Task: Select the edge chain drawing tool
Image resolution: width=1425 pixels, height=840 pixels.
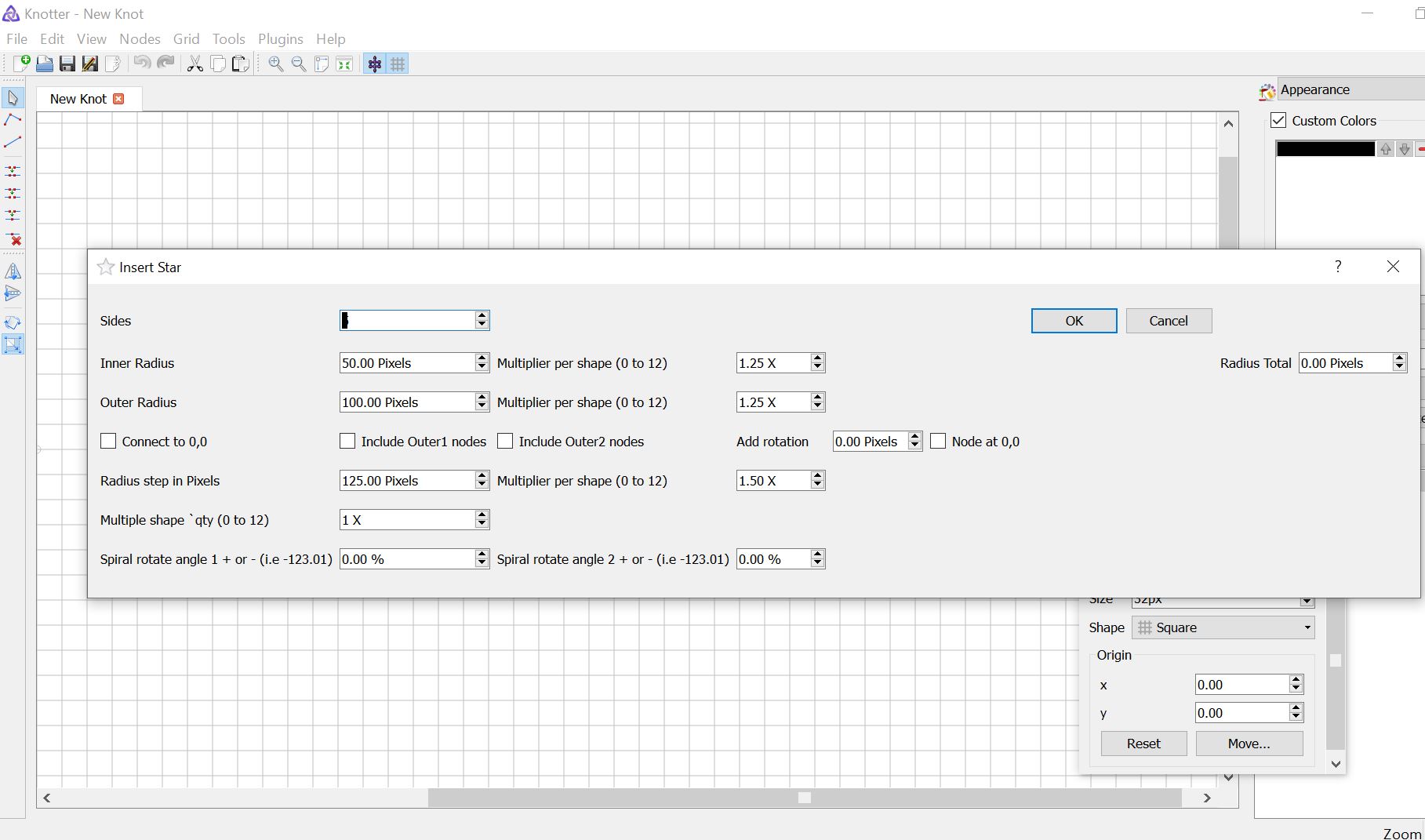Action: 13,120
